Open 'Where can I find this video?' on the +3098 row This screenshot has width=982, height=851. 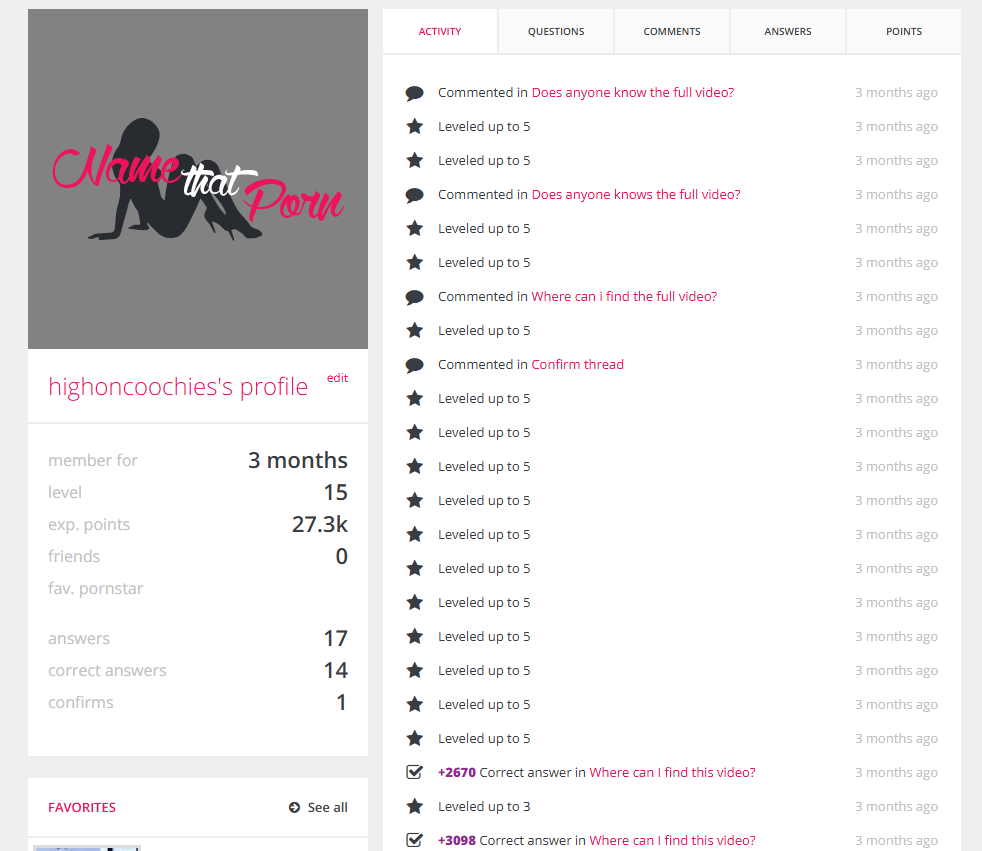tap(673, 840)
